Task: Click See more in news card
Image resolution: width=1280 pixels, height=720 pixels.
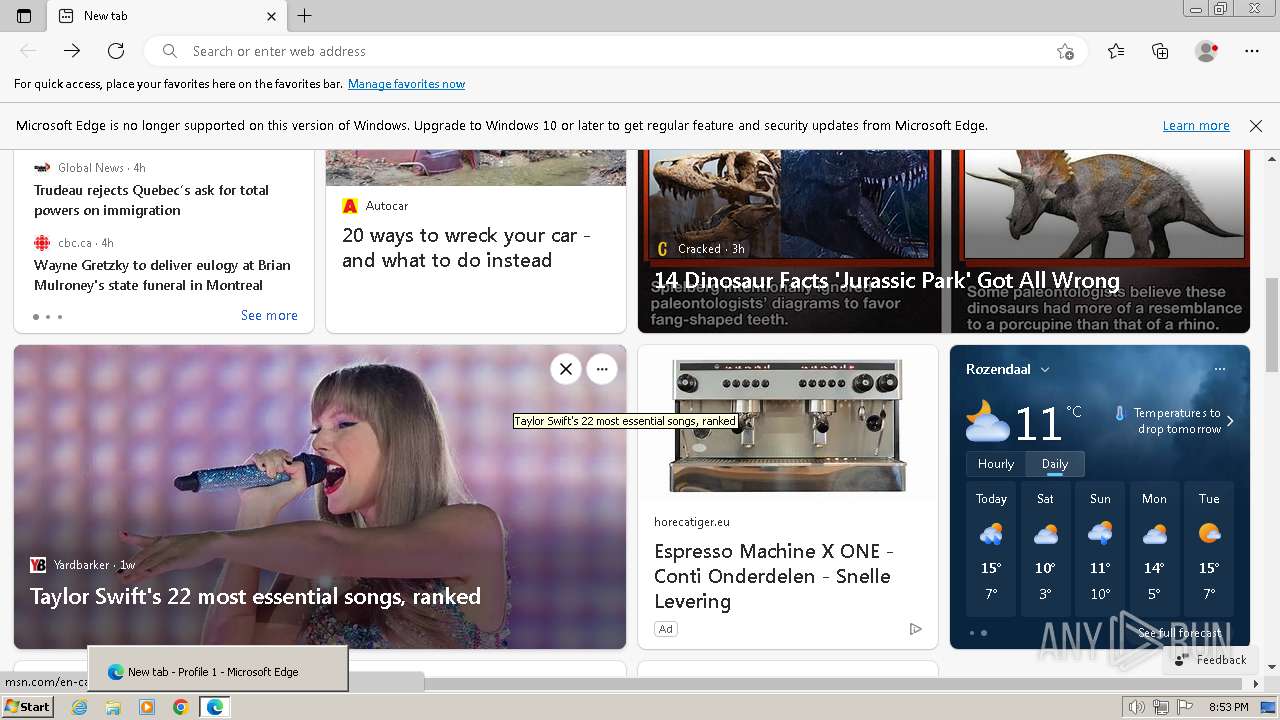Action: click(269, 315)
